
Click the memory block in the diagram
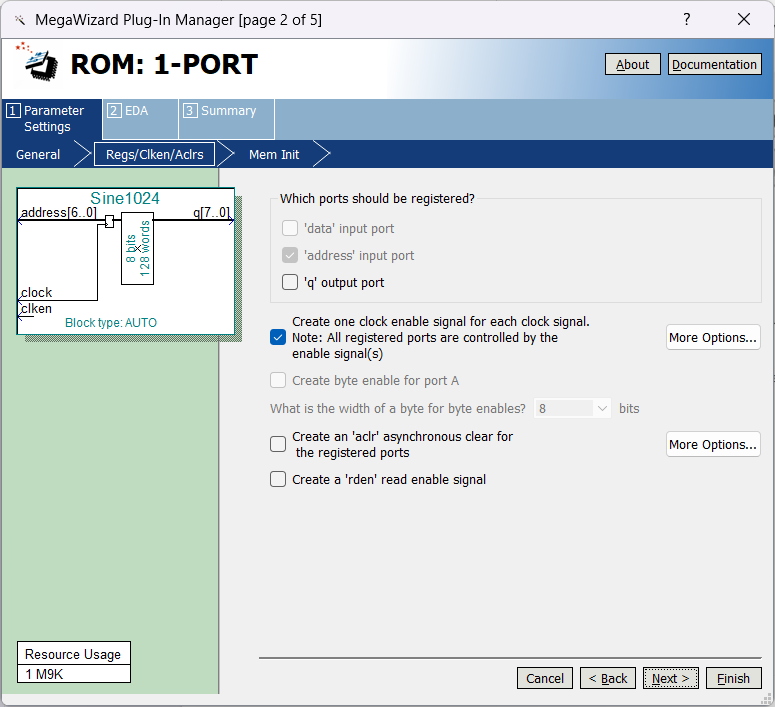[x=137, y=249]
